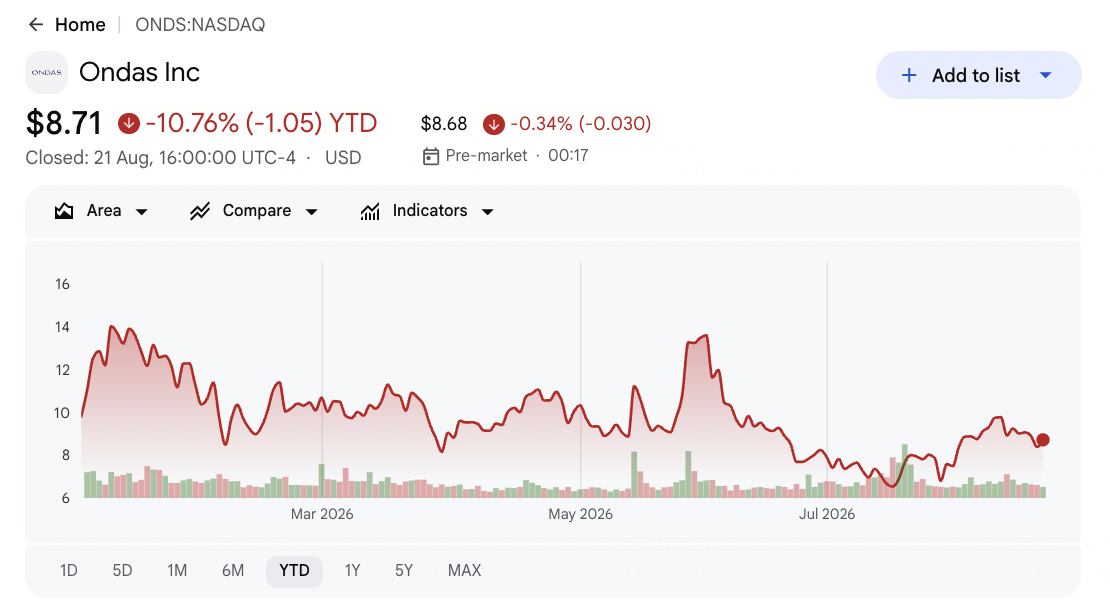The image size is (1110, 614).
Task: Click the red end-point marker on the chart
Action: (x=1043, y=440)
